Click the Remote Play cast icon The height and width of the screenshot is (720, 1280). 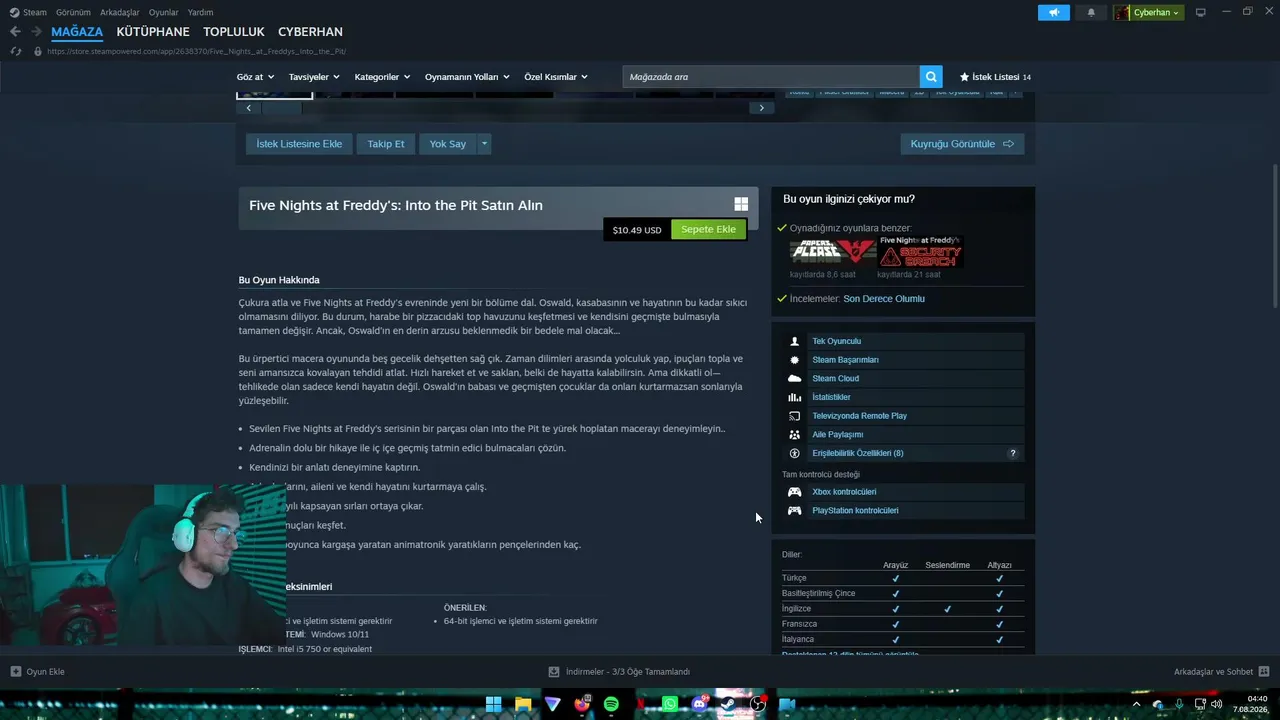(794, 416)
